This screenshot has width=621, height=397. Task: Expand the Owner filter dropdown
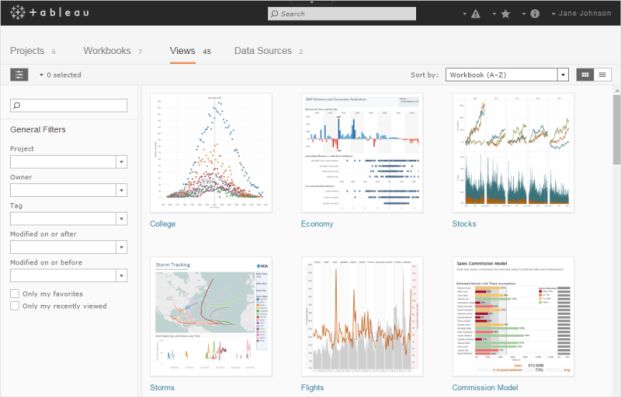tap(121, 190)
